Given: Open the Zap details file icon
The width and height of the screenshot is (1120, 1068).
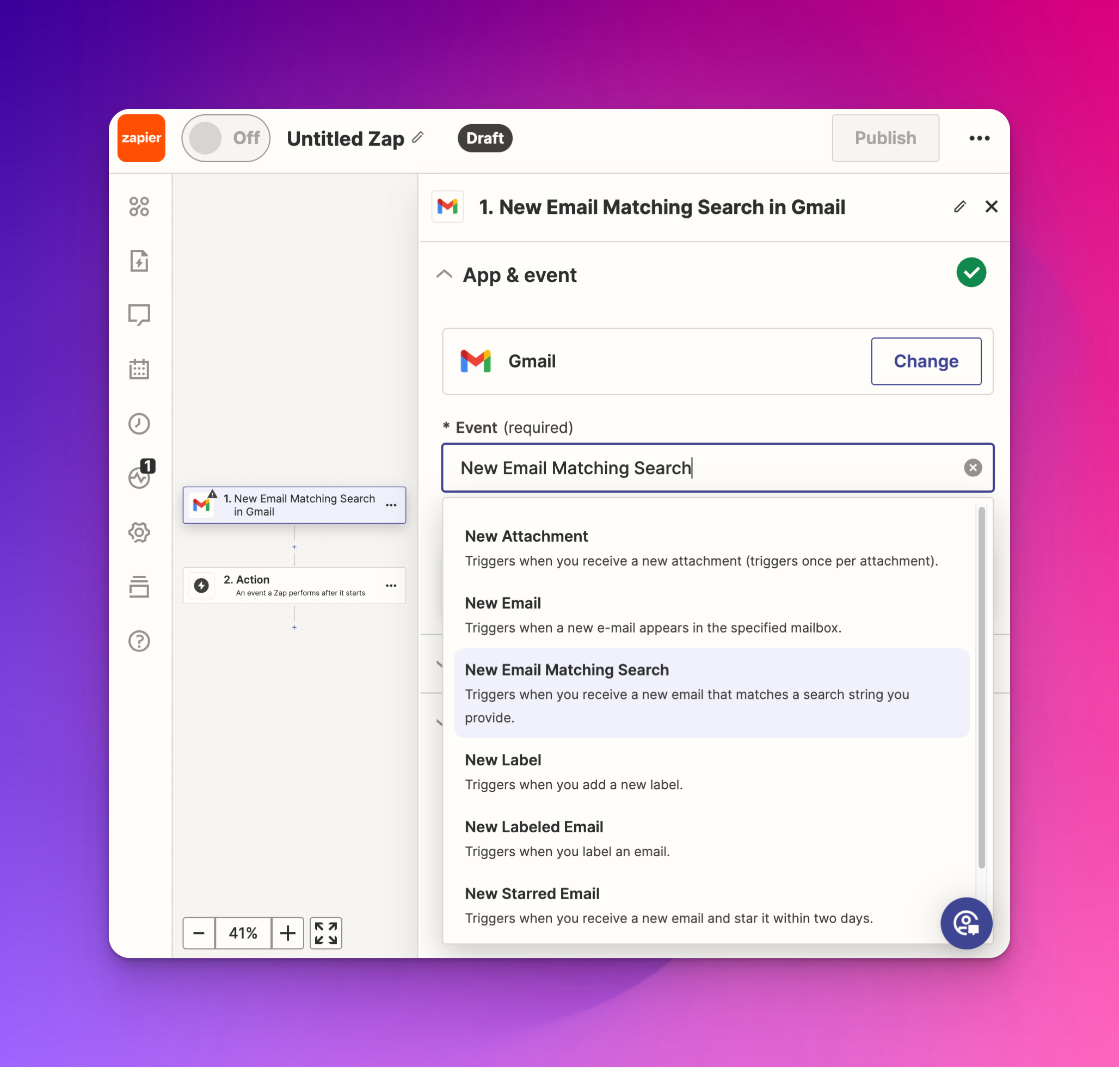Looking at the screenshot, I should [x=139, y=261].
